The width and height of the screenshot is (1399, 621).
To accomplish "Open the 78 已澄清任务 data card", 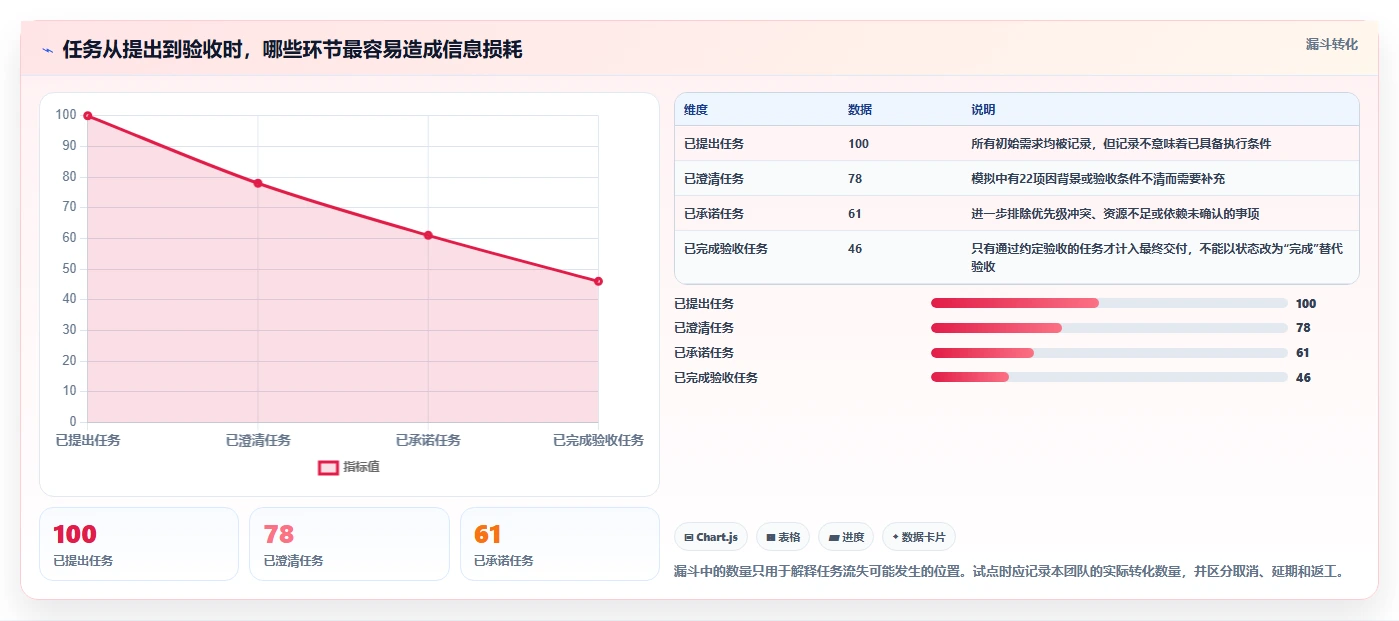I will click(349, 544).
